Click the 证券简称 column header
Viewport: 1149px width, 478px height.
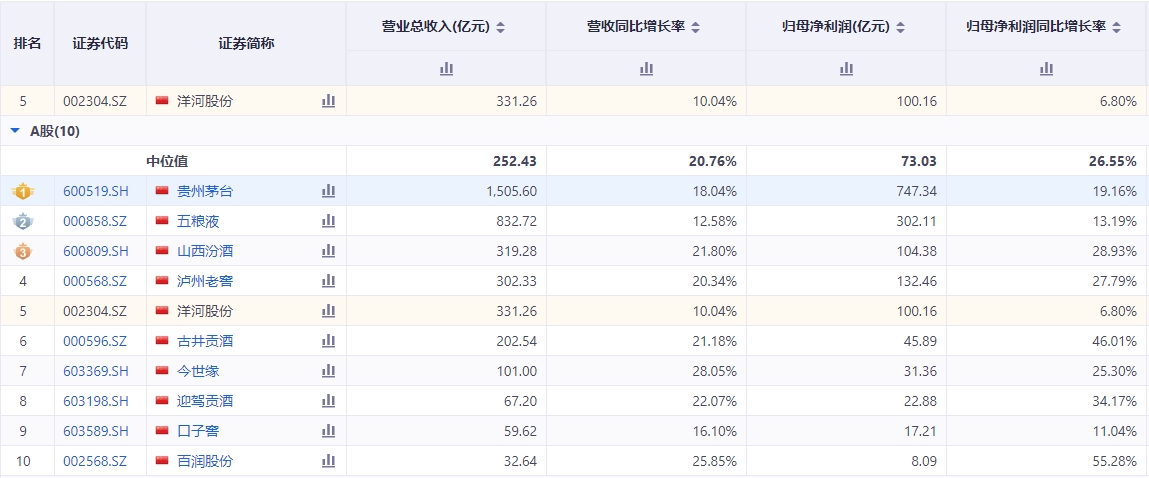[x=246, y=43]
